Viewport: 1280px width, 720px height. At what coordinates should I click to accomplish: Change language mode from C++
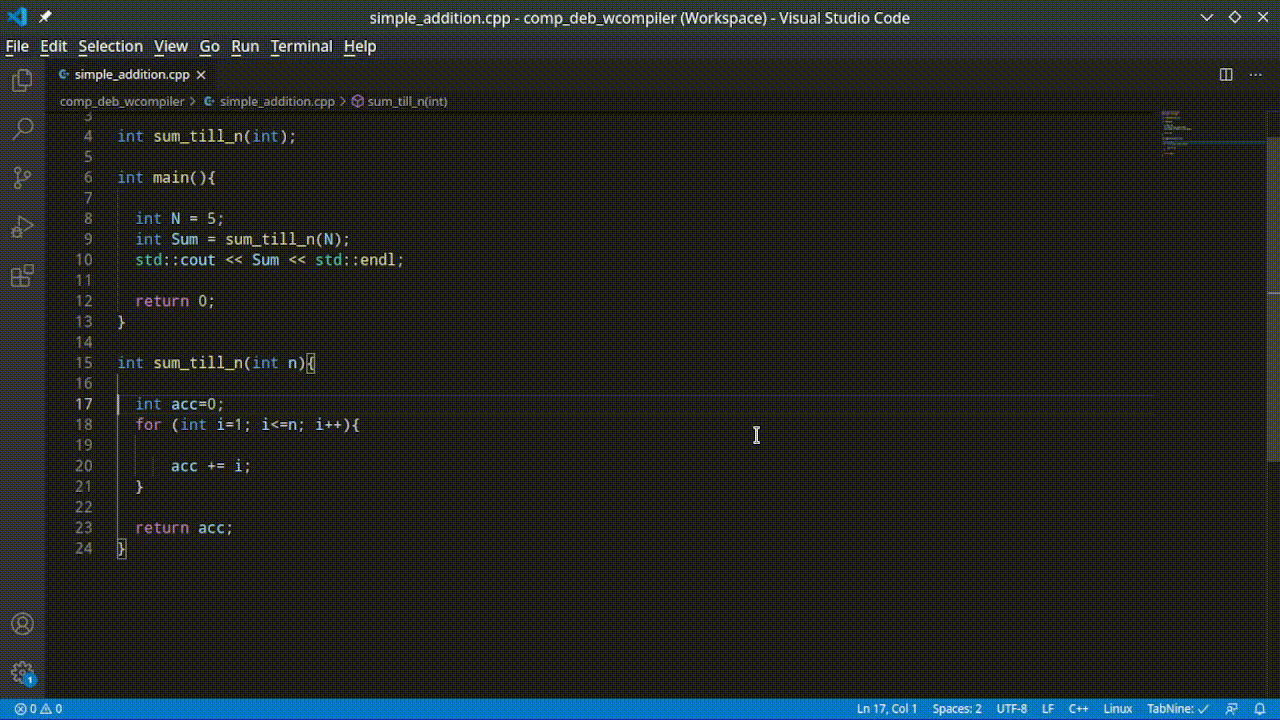[x=1078, y=708]
